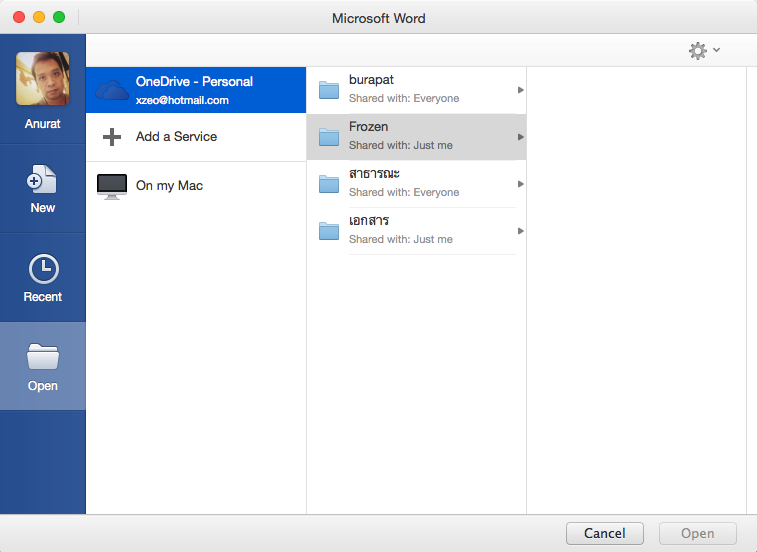Click the Cancel button
This screenshot has width=757, height=552.
pyautogui.click(x=604, y=533)
